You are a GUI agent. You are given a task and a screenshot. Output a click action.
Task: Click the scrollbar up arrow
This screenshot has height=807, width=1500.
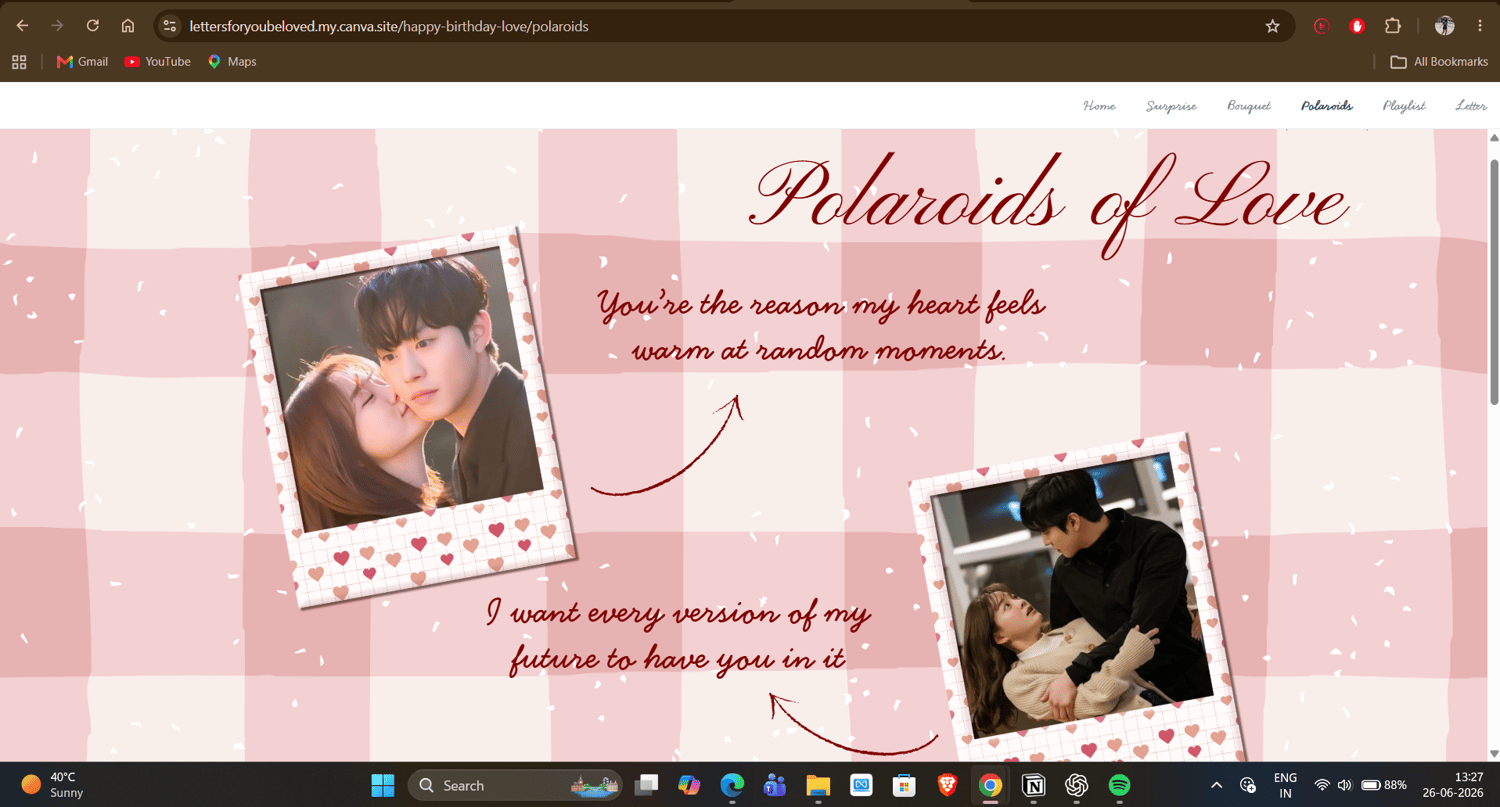point(1494,138)
